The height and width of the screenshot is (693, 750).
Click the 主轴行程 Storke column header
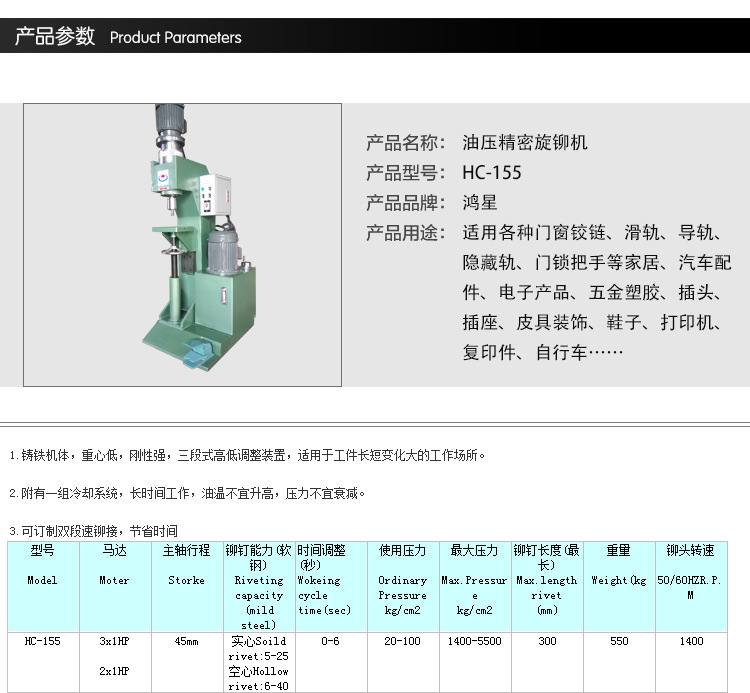pos(186,565)
